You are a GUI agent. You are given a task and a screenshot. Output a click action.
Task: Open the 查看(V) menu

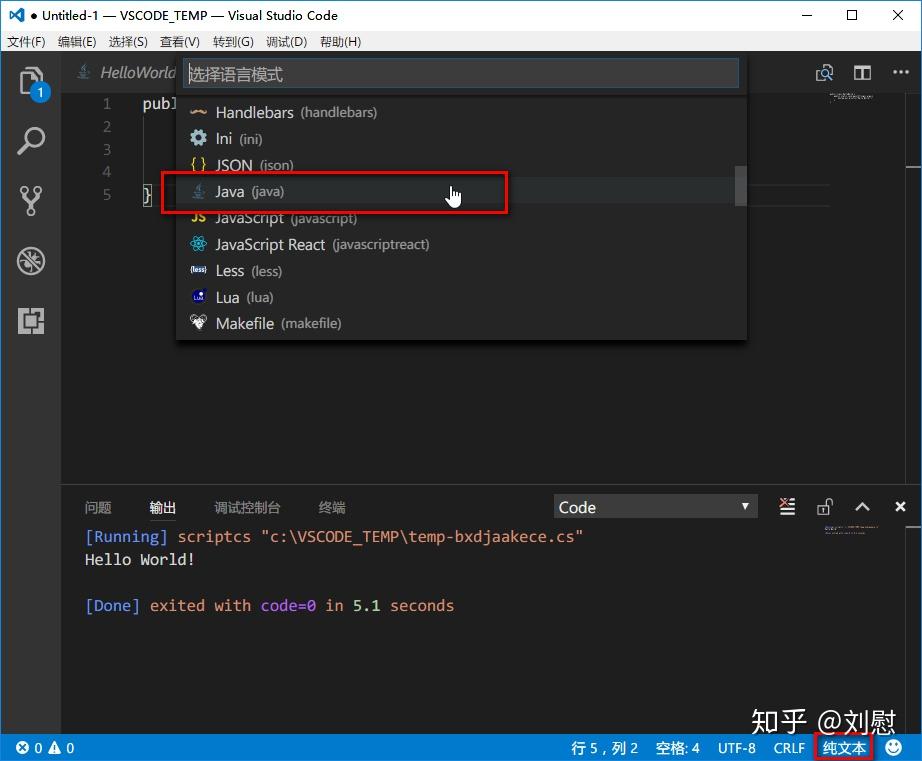coord(179,42)
